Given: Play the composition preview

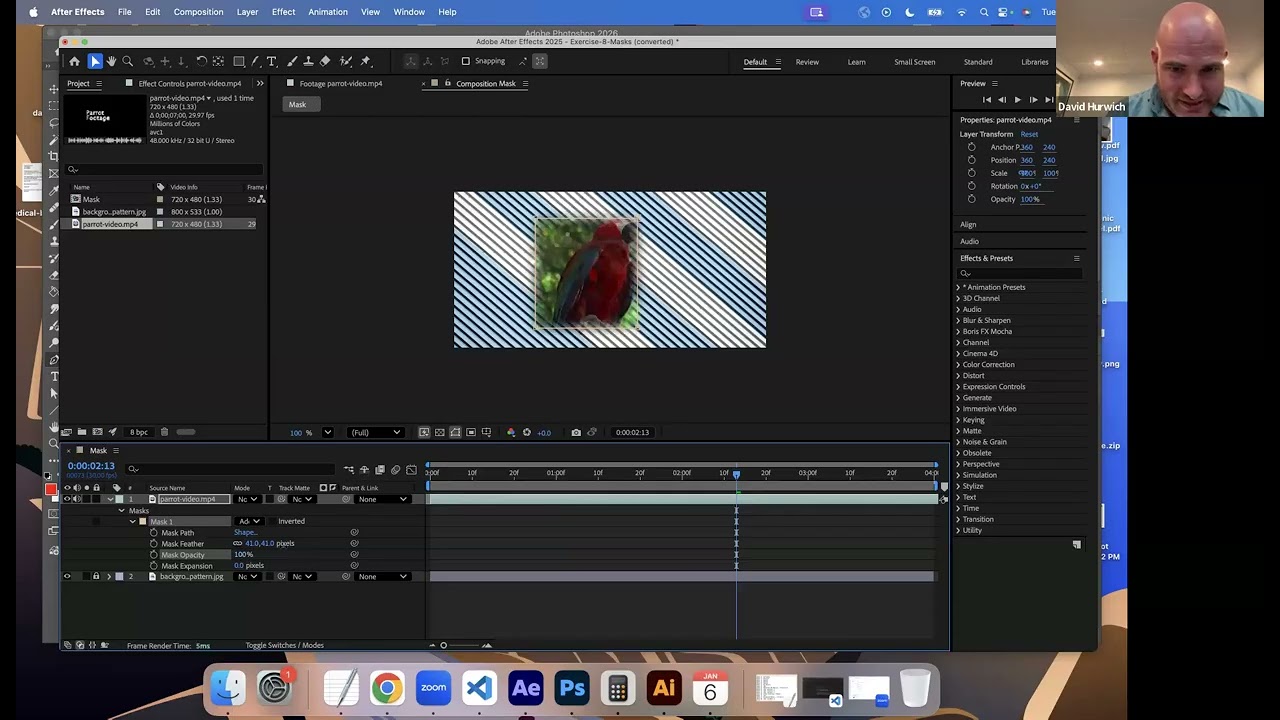Looking at the screenshot, I should tap(1017, 100).
